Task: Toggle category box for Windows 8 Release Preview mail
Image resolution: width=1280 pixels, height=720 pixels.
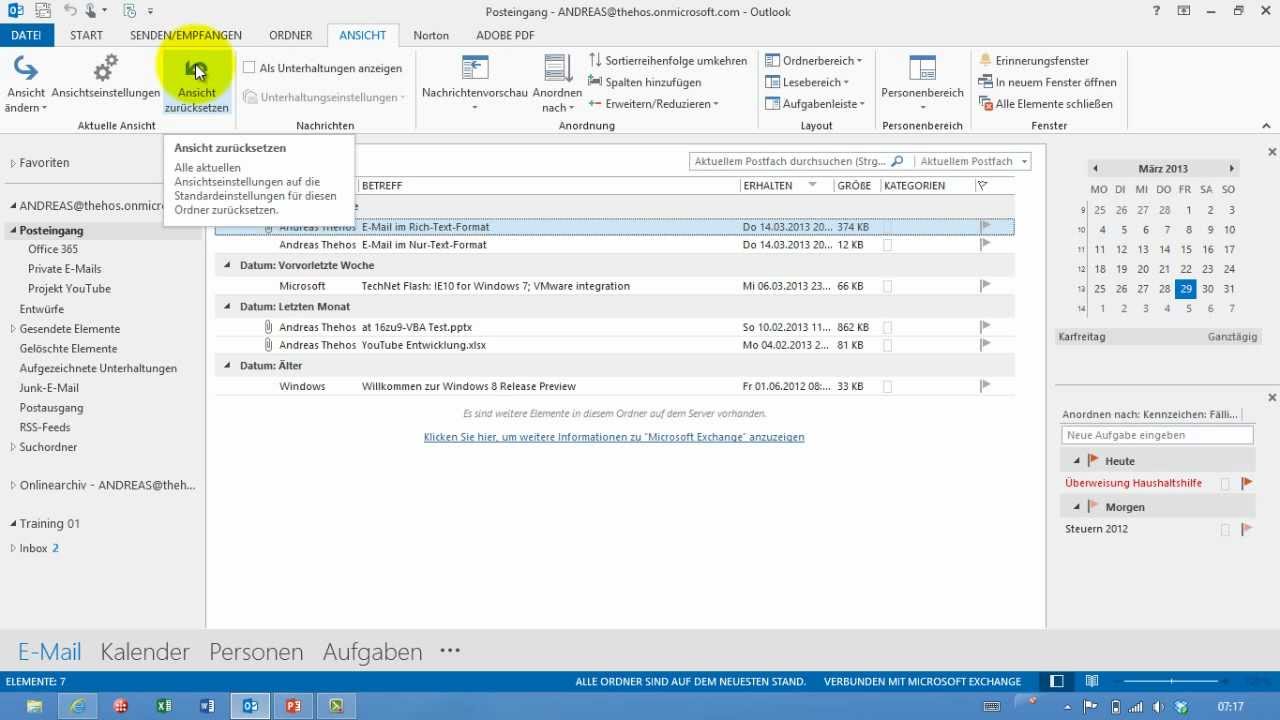Action: [x=888, y=387]
